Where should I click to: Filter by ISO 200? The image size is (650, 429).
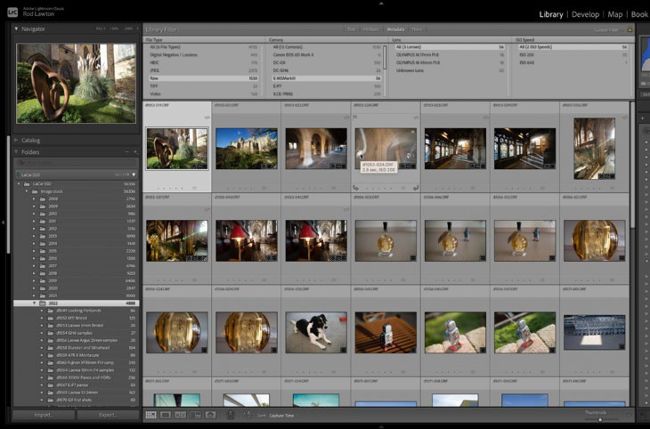point(573,55)
